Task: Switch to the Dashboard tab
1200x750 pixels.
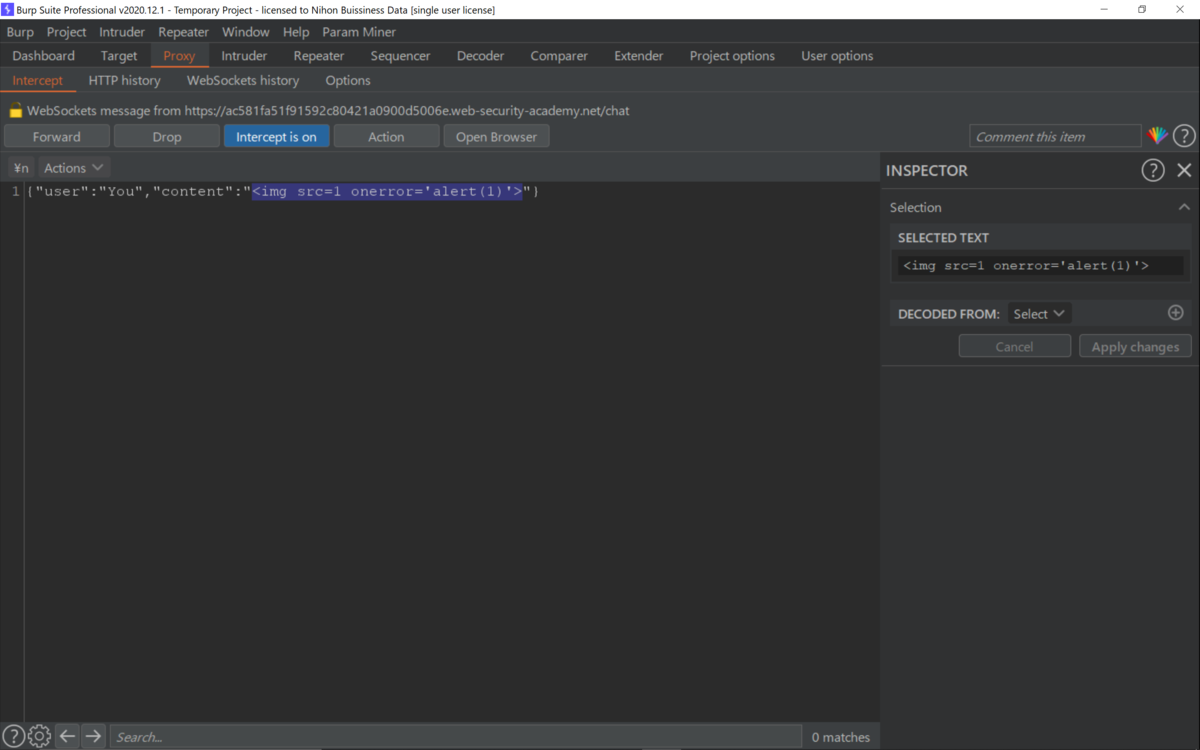Action: 44,56
